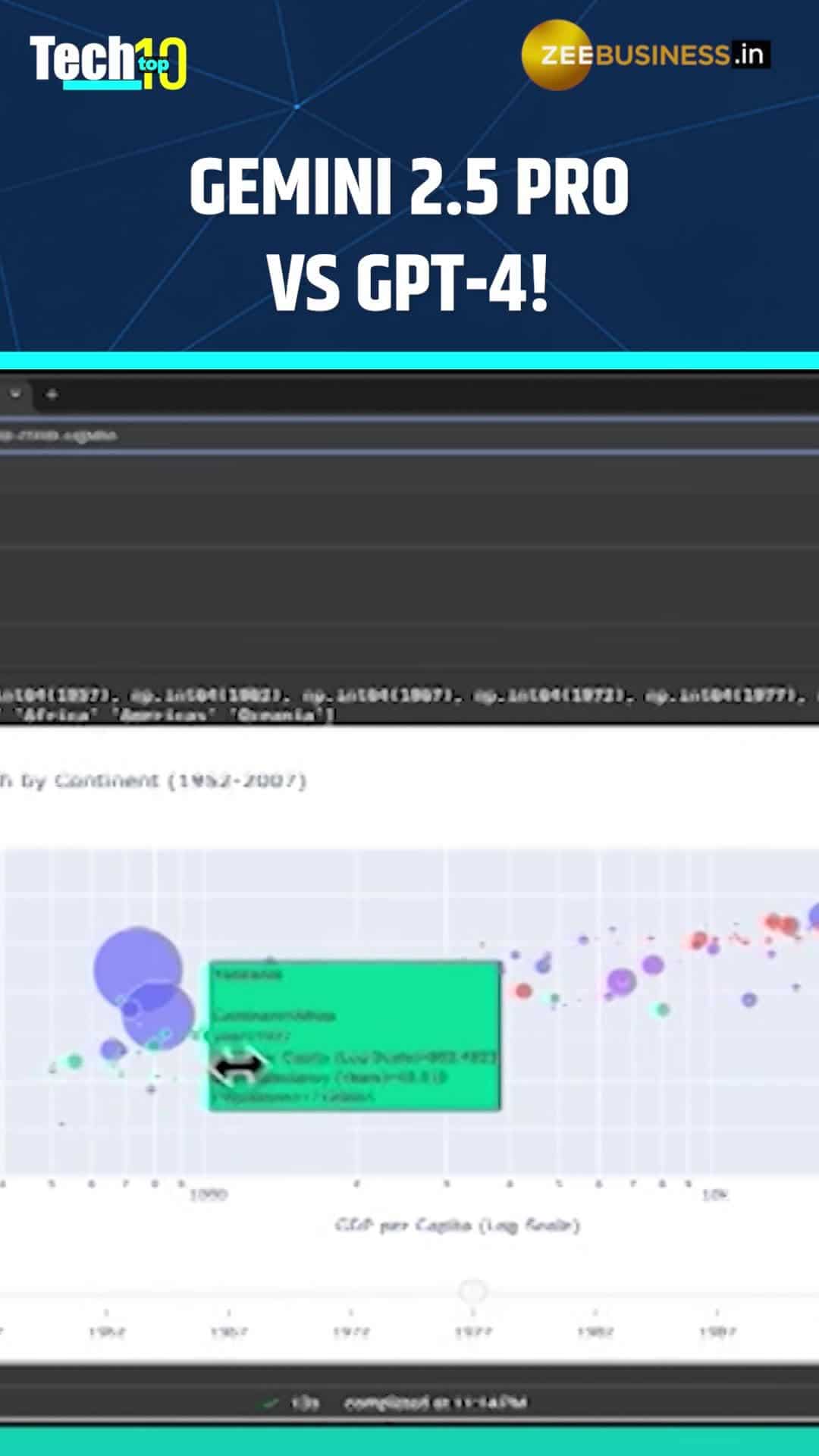Click the green checkmark in status bar
Viewport: 819px width, 1456px height.
(x=270, y=1403)
